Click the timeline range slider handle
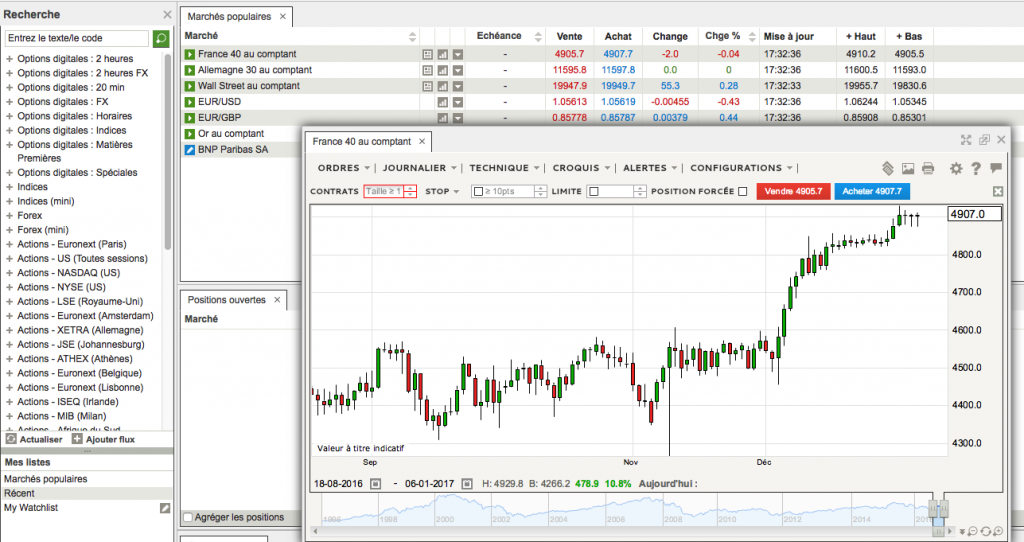The width and height of the screenshot is (1024, 542). 938,510
